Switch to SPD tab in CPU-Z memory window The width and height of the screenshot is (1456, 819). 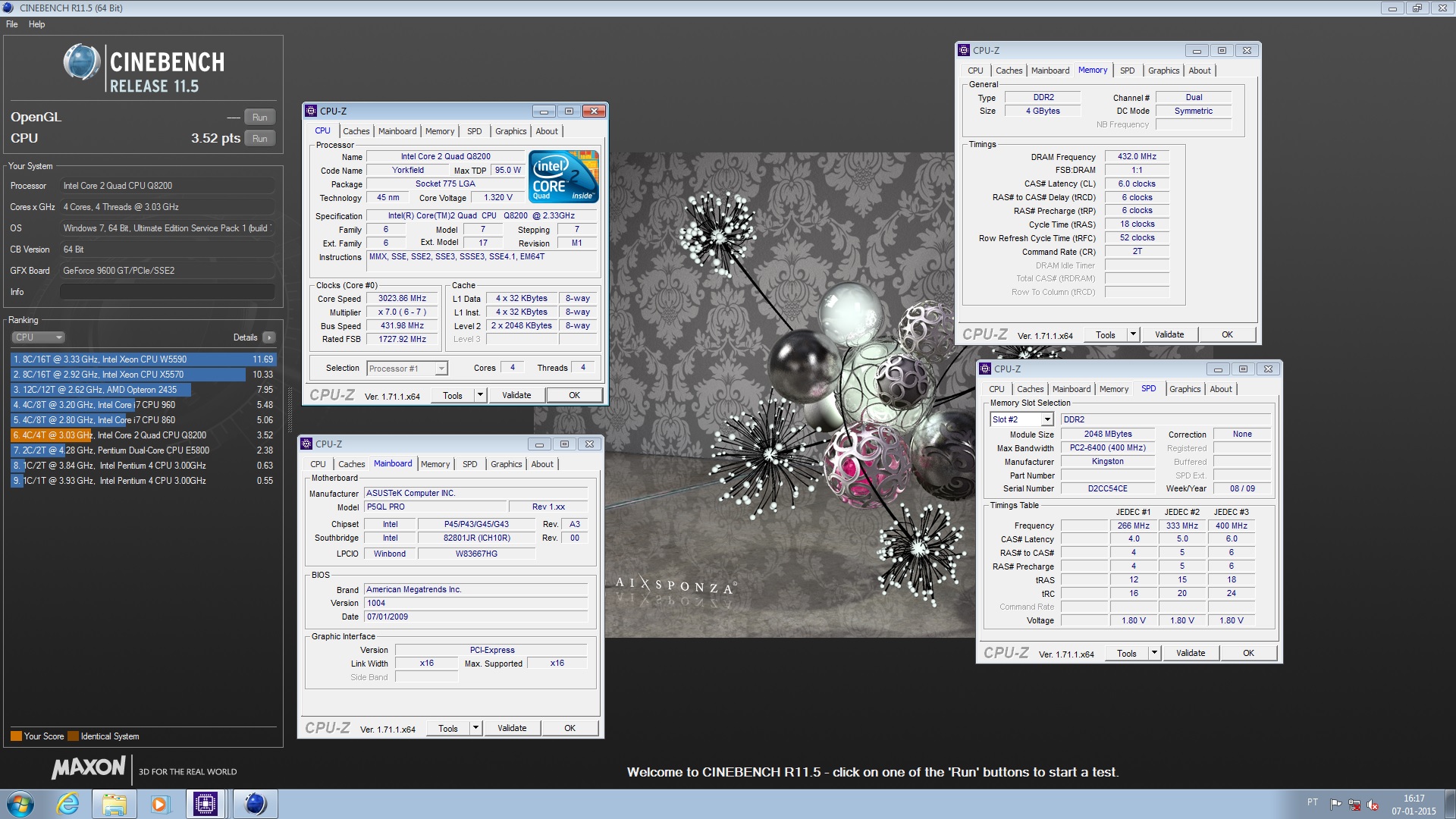(x=1128, y=71)
